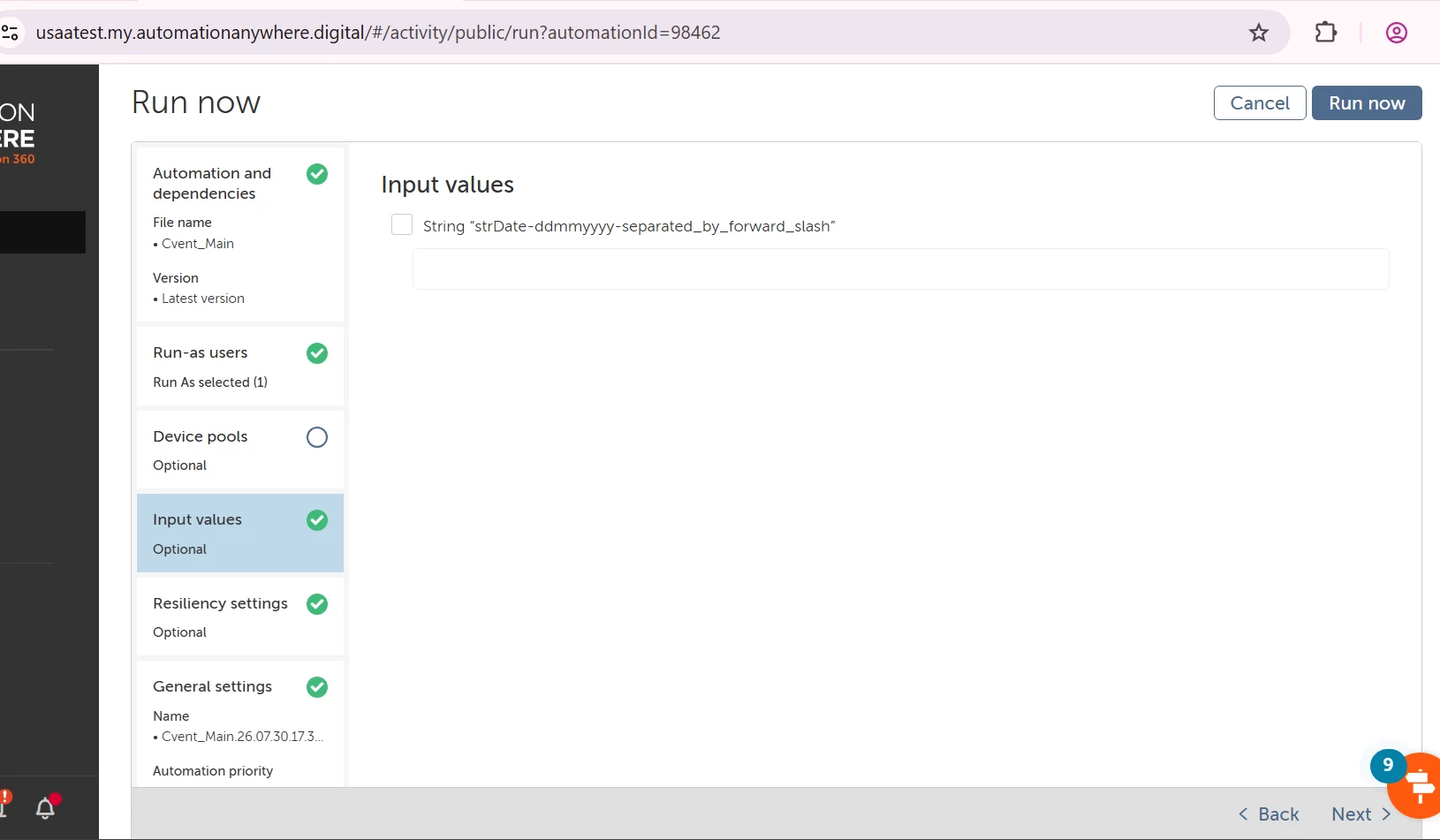Open the Resiliency settings step
The image size is (1440, 840).
(240, 617)
